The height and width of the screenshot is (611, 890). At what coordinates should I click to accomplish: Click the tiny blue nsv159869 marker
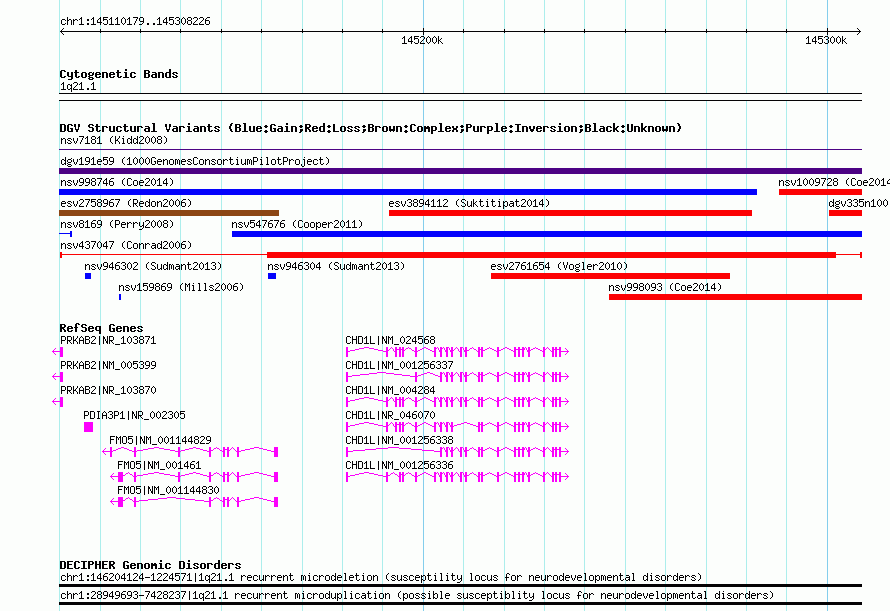point(120,297)
